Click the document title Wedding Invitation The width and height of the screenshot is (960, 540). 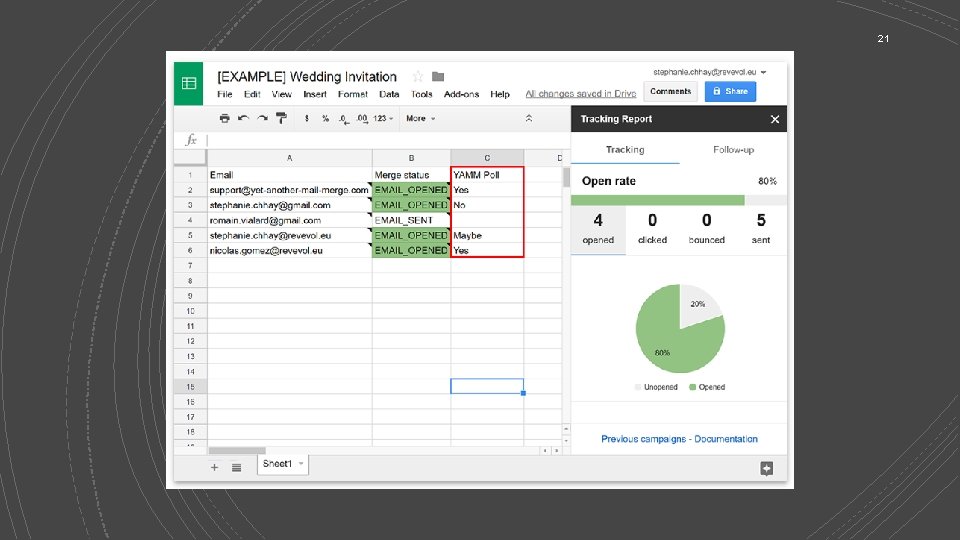tap(307, 77)
